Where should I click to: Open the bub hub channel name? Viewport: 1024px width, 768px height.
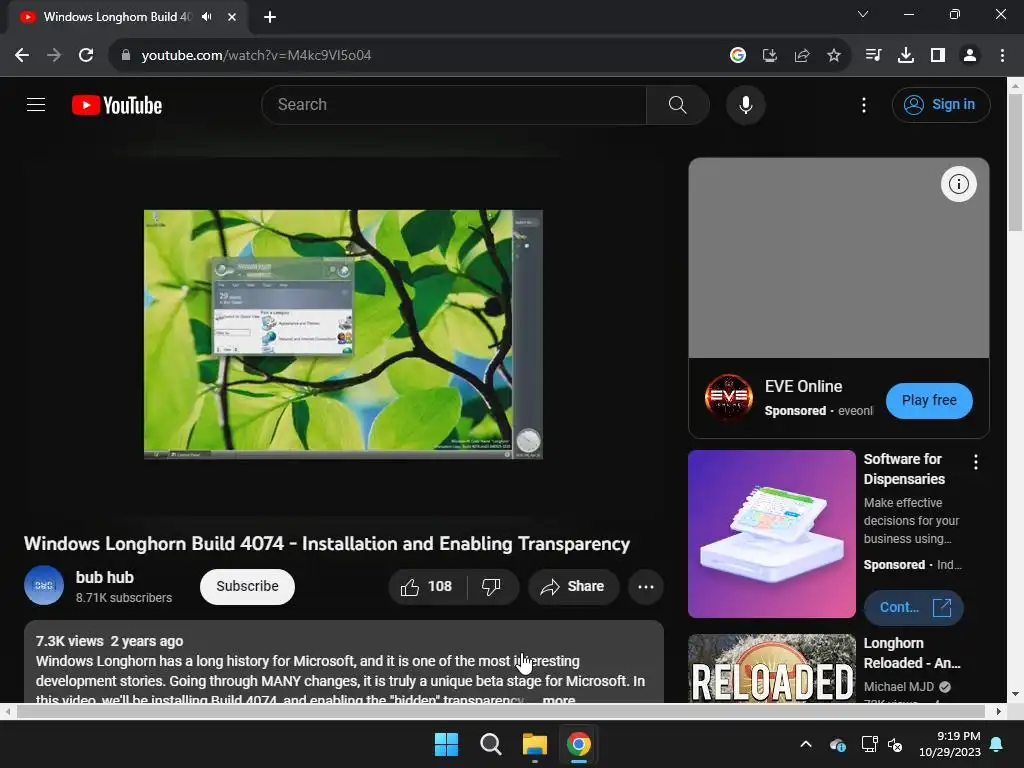(104, 577)
